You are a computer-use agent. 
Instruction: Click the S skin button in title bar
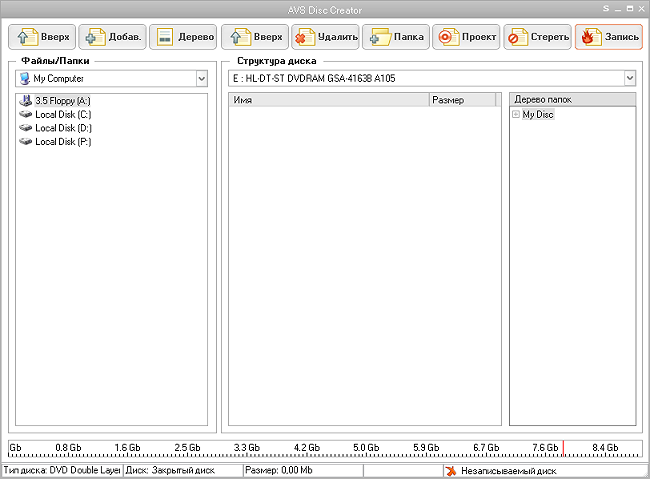pyautogui.click(x=606, y=8)
